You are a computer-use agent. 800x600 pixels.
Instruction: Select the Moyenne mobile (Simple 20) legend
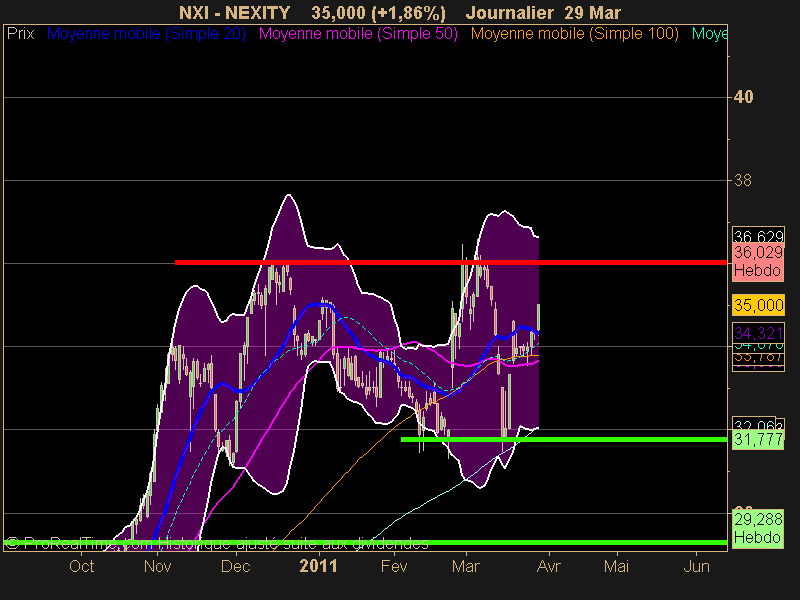click(x=146, y=34)
